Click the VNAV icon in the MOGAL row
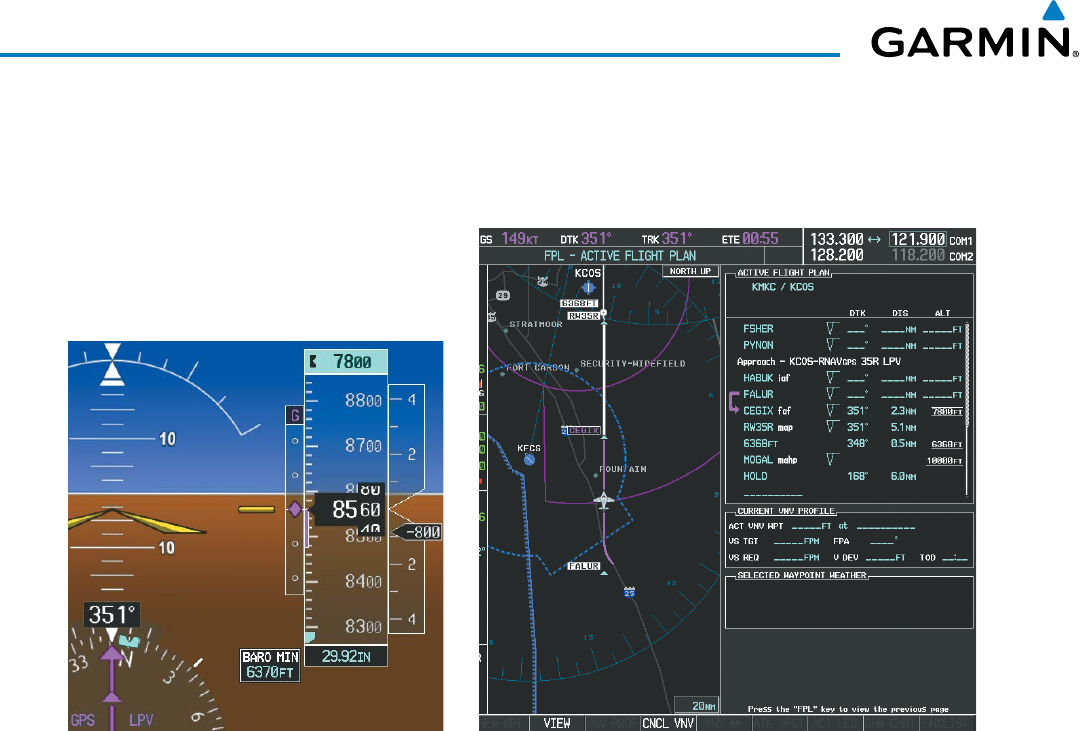Image resolution: width=1080 pixels, height=731 pixels. (x=833, y=460)
